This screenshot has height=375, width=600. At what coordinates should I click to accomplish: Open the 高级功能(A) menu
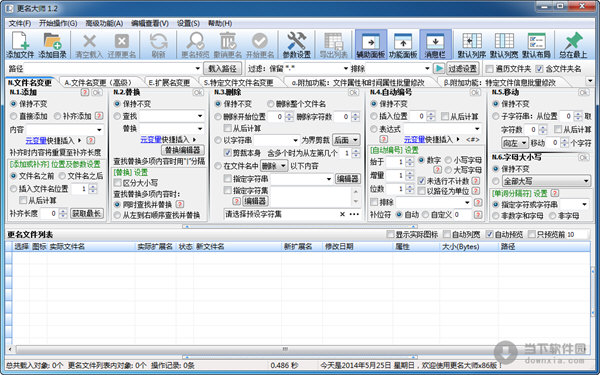104,23
